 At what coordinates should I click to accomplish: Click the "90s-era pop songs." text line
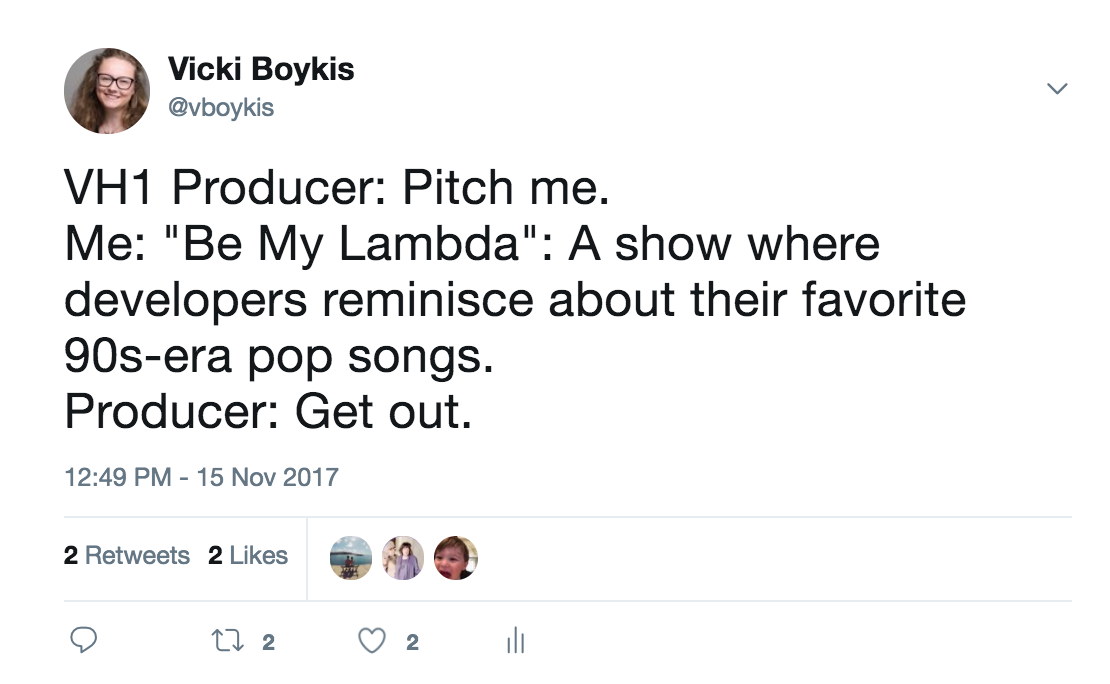click(279, 356)
